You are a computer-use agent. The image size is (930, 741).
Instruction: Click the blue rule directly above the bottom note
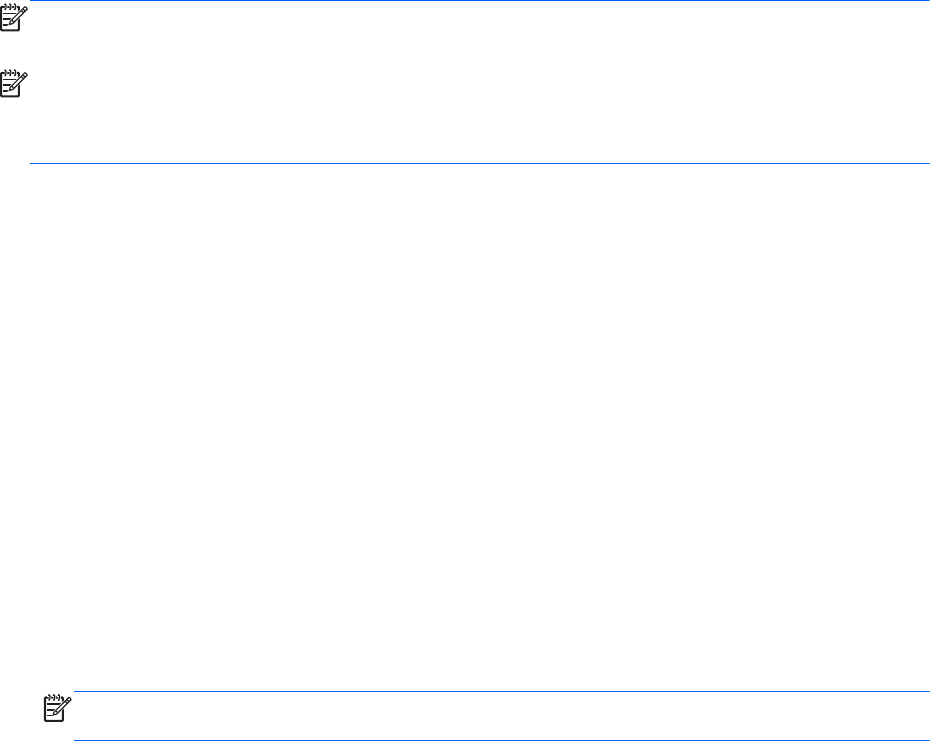pos(500,691)
